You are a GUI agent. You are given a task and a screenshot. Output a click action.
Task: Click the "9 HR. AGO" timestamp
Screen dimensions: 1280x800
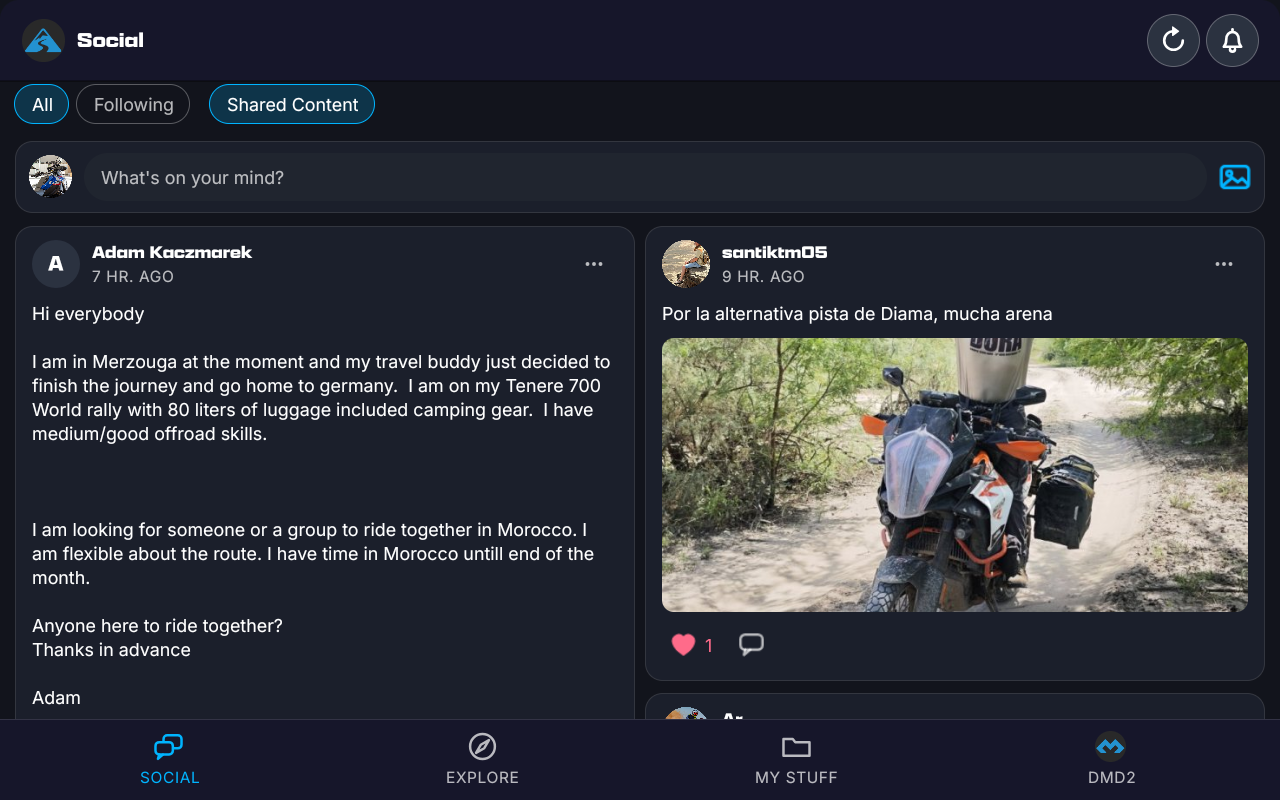763,276
